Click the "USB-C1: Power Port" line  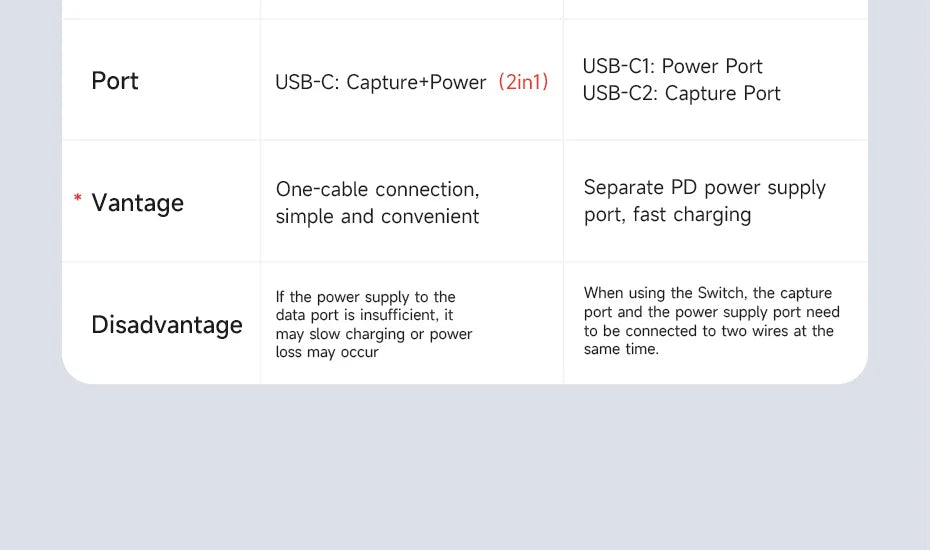[x=672, y=67]
